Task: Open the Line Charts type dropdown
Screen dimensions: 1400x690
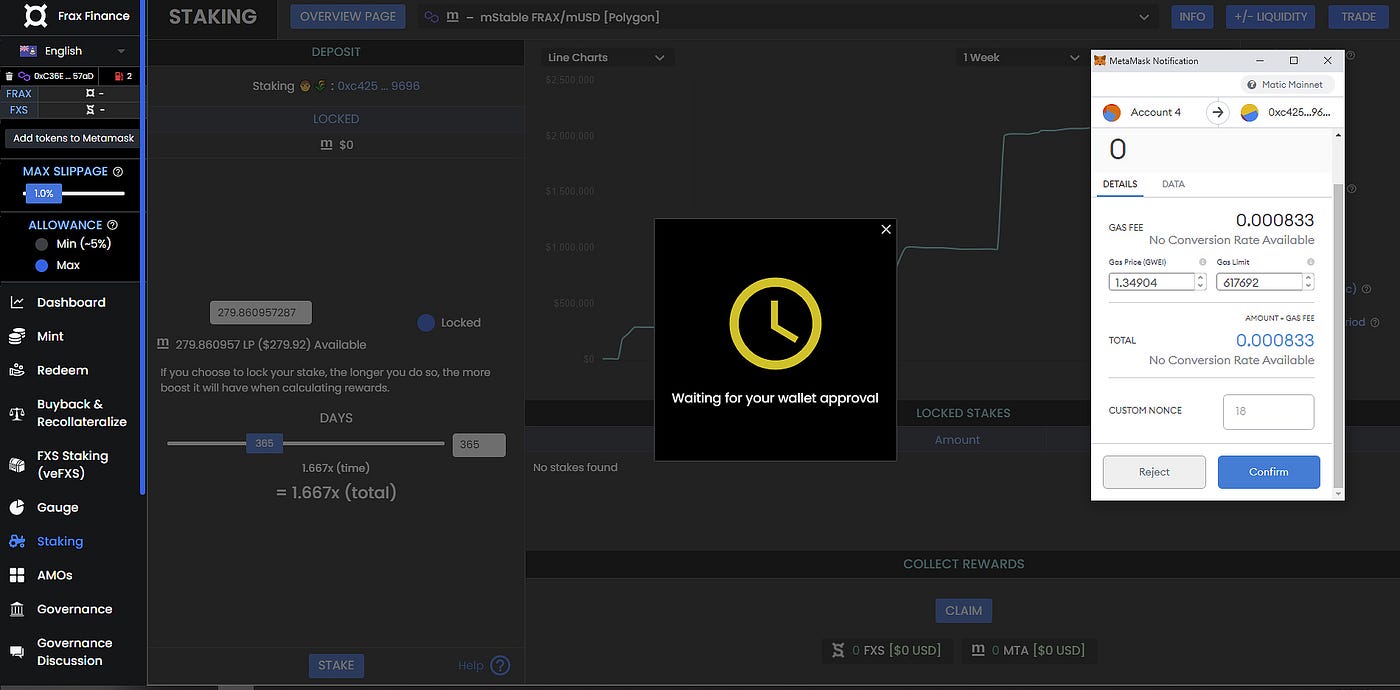Action: pyautogui.click(x=607, y=58)
